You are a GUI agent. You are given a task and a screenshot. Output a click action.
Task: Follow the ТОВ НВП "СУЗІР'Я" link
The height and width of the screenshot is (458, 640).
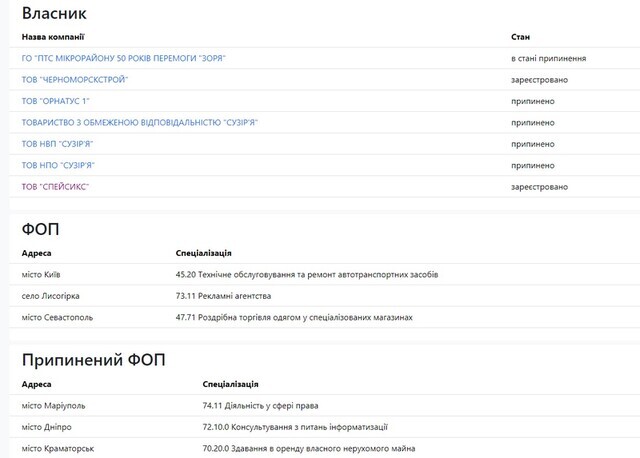tap(64, 144)
